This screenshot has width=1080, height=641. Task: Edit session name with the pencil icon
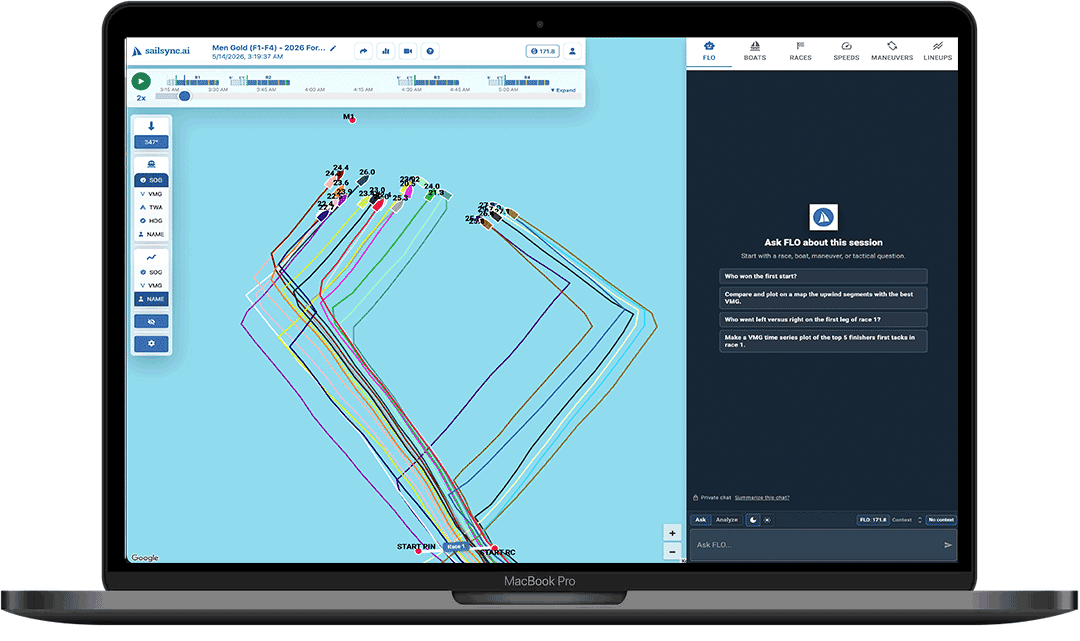pos(333,48)
